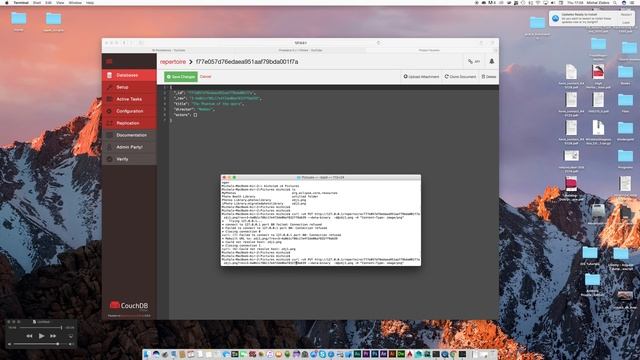Toggle the CouchDB hamburger menu icon
Image resolution: width=640 pixels, height=360 pixels.
[109, 61]
